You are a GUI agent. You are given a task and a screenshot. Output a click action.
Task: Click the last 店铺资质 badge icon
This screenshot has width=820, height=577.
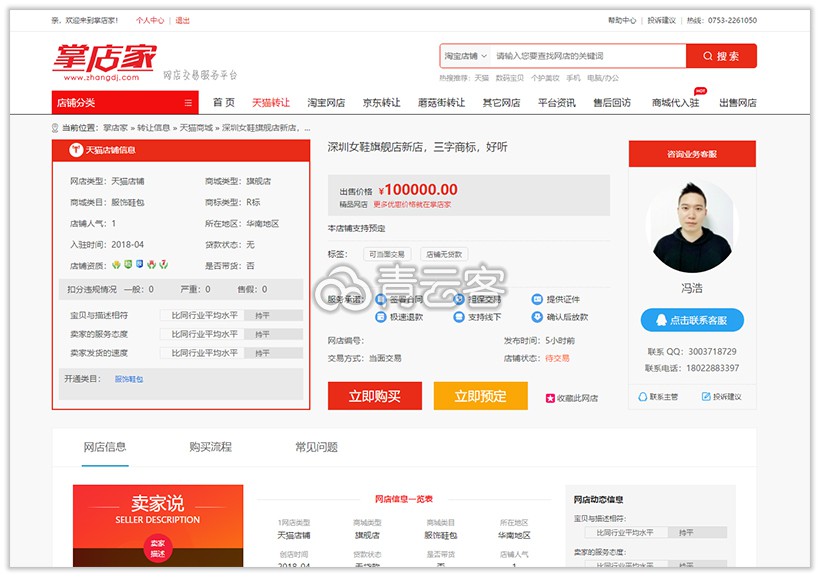pos(164,265)
